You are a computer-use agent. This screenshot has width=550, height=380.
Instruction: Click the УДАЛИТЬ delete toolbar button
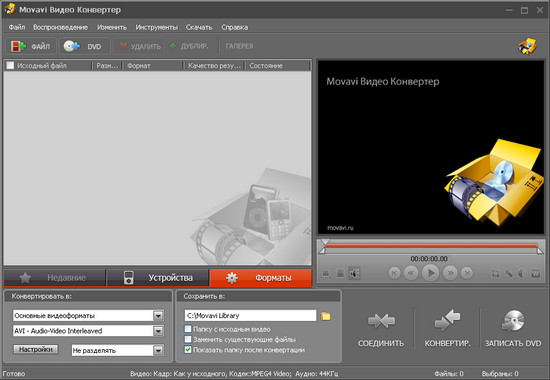pyautogui.click(x=140, y=46)
